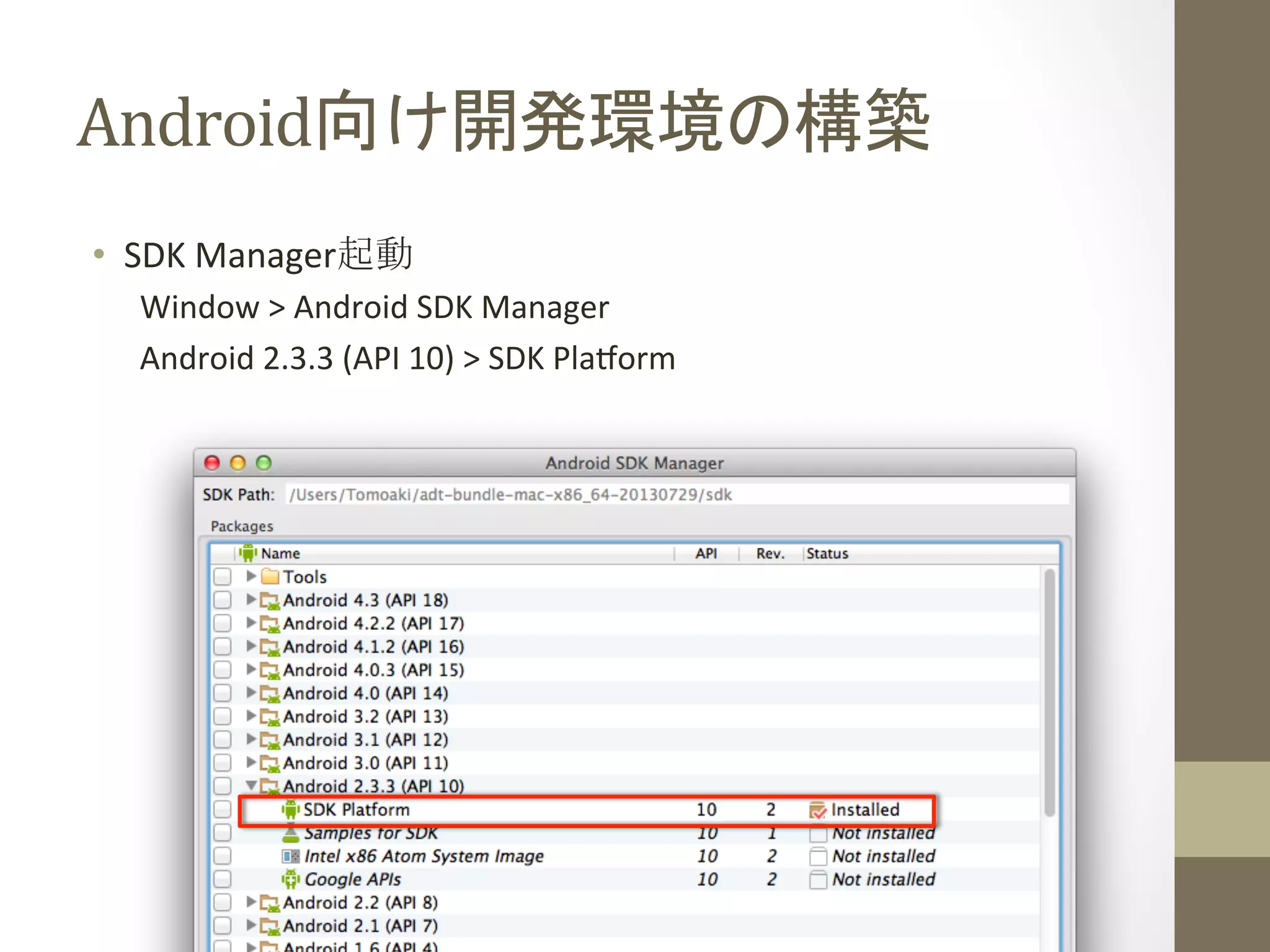This screenshot has width=1270, height=952.
Task: Expand the Android 4.1.2 (API 16) node
Action: point(251,646)
